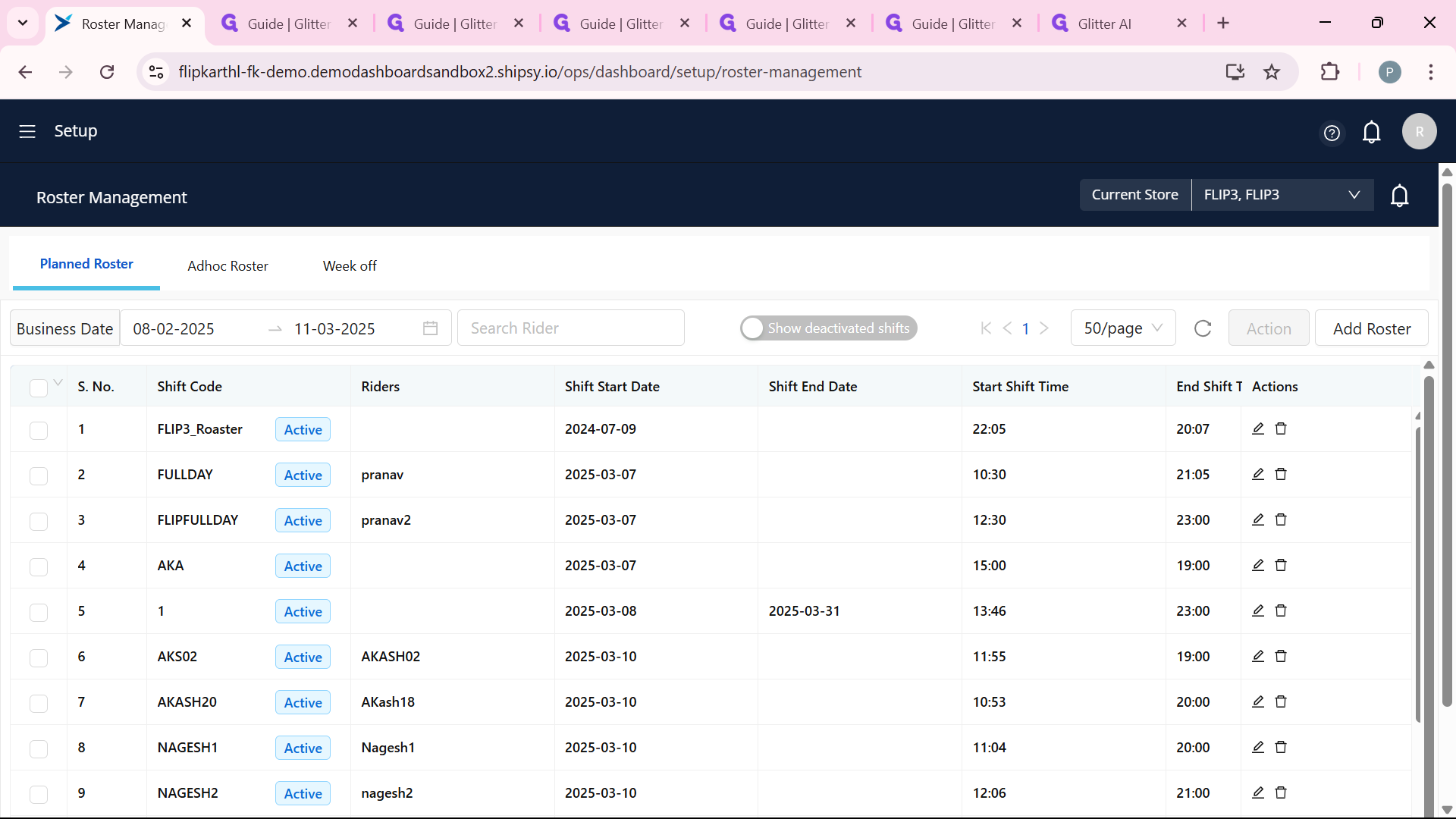Go to first page of results

(986, 328)
